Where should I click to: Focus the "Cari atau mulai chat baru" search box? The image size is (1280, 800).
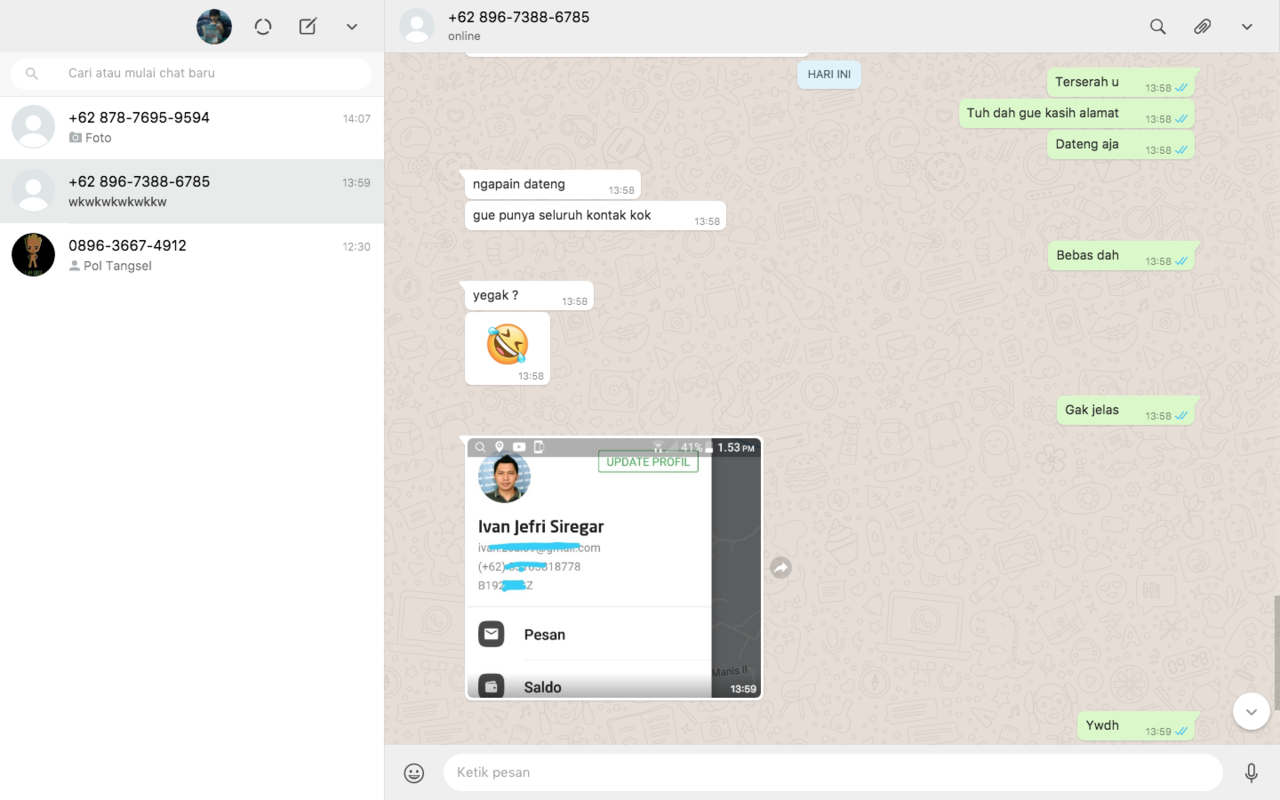pos(191,73)
